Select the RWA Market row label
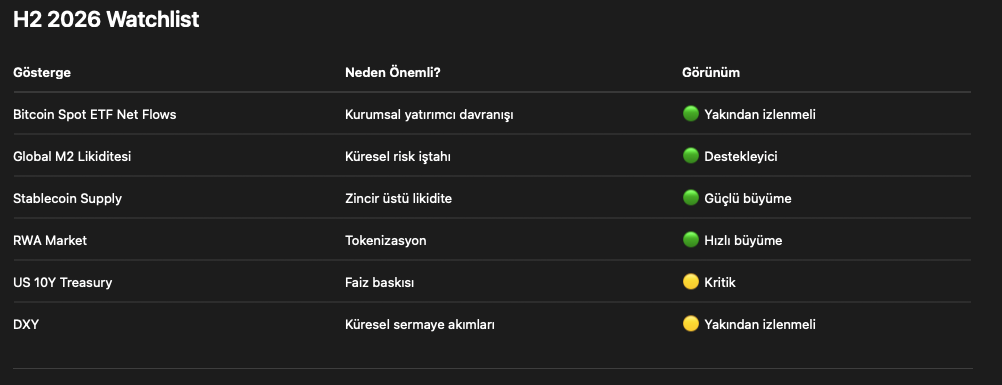1002x385 pixels. click(x=50, y=240)
